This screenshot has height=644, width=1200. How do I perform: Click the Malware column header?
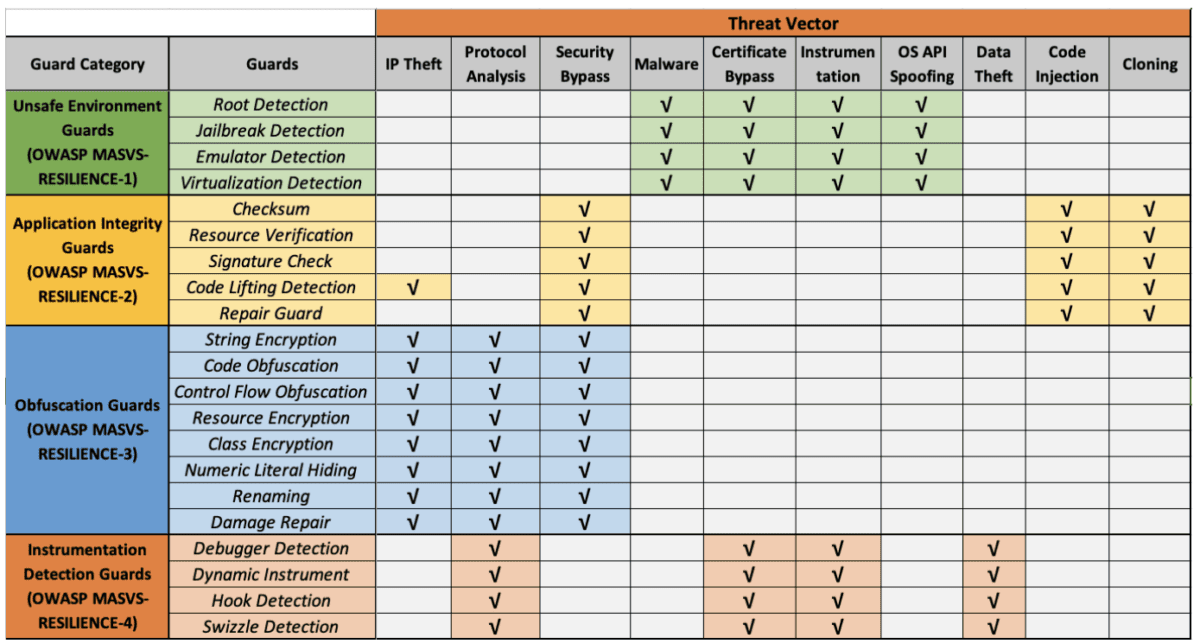point(666,64)
